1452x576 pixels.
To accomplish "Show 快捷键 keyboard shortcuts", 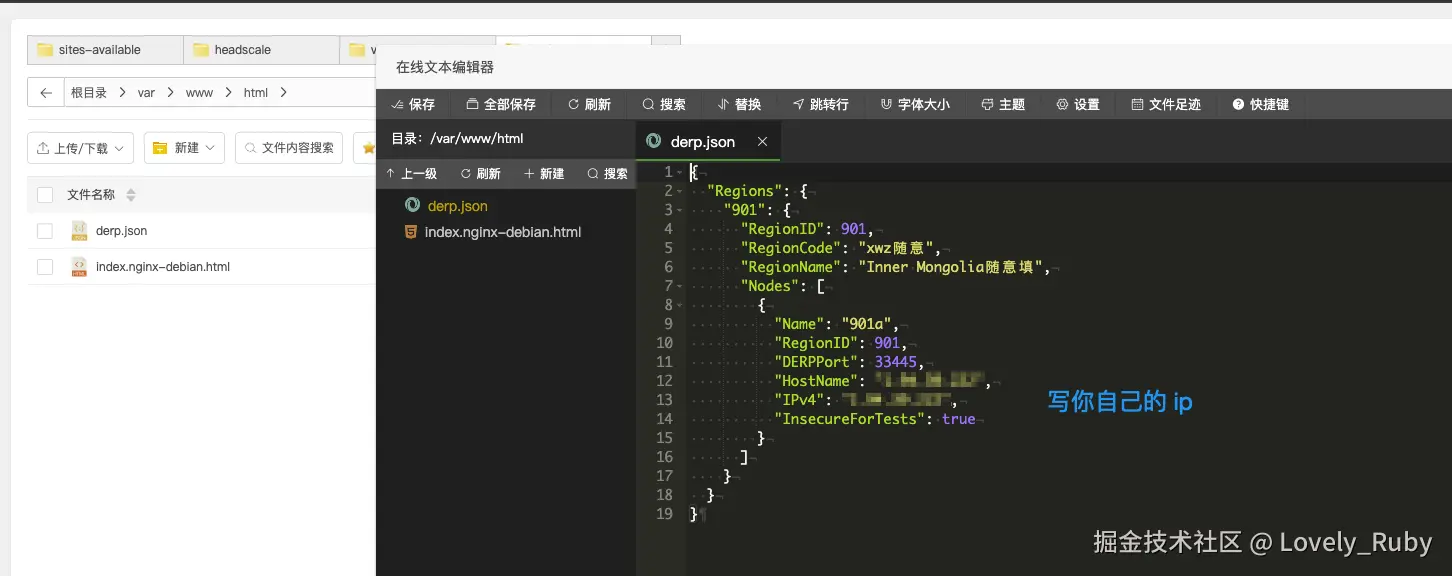I will pyautogui.click(x=1261, y=104).
